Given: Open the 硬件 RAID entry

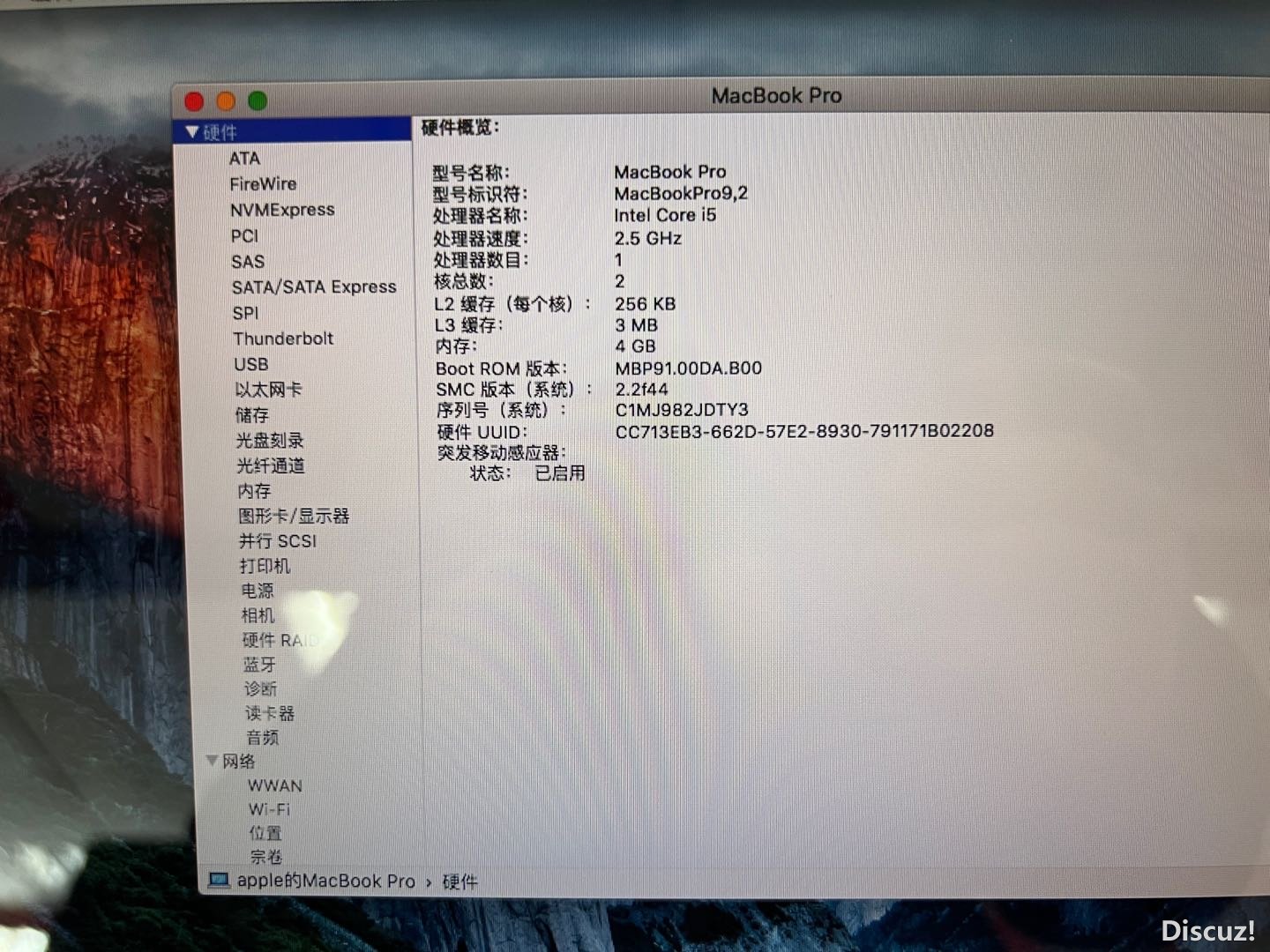Looking at the screenshot, I should pos(281,640).
